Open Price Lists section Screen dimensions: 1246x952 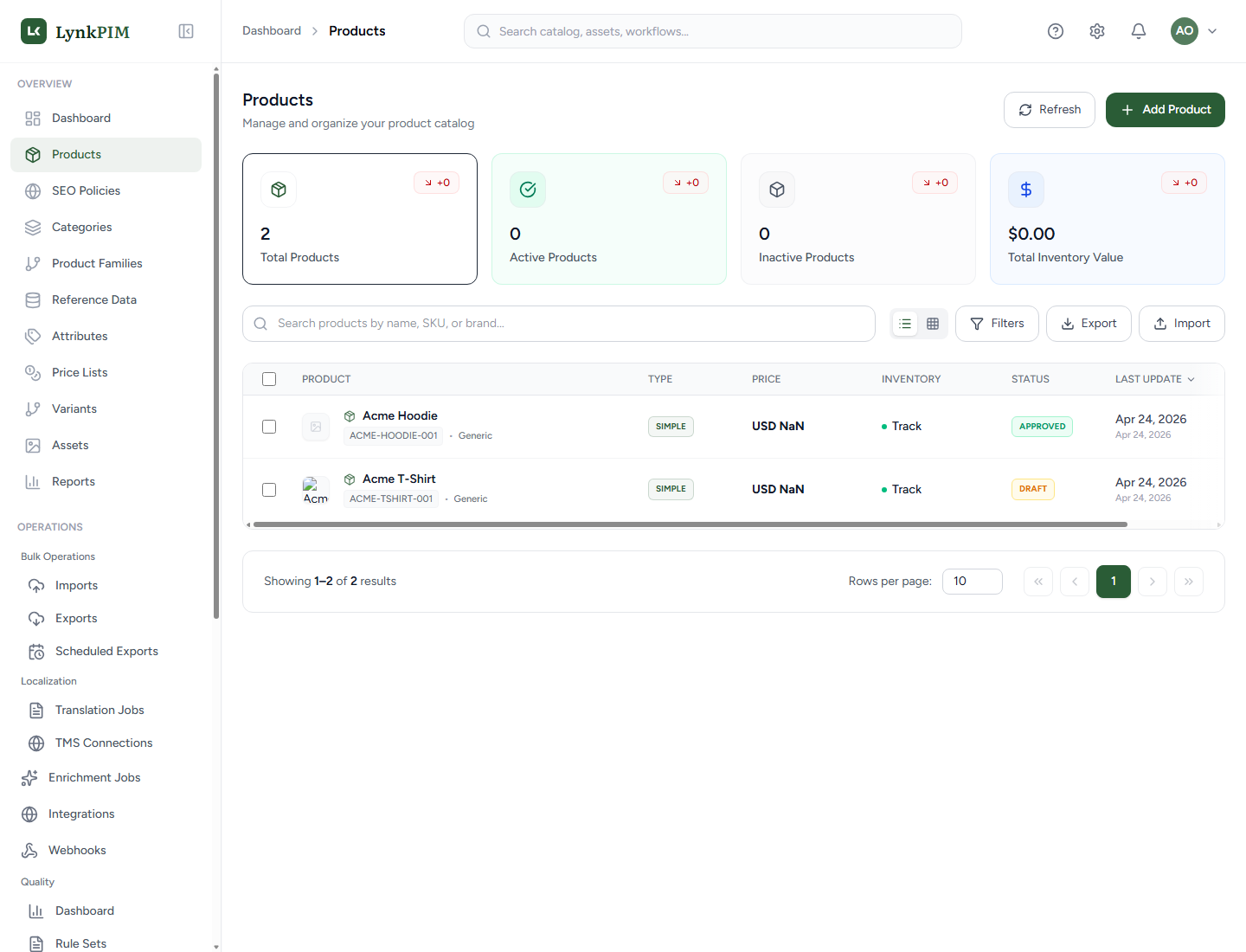click(106, 373)
